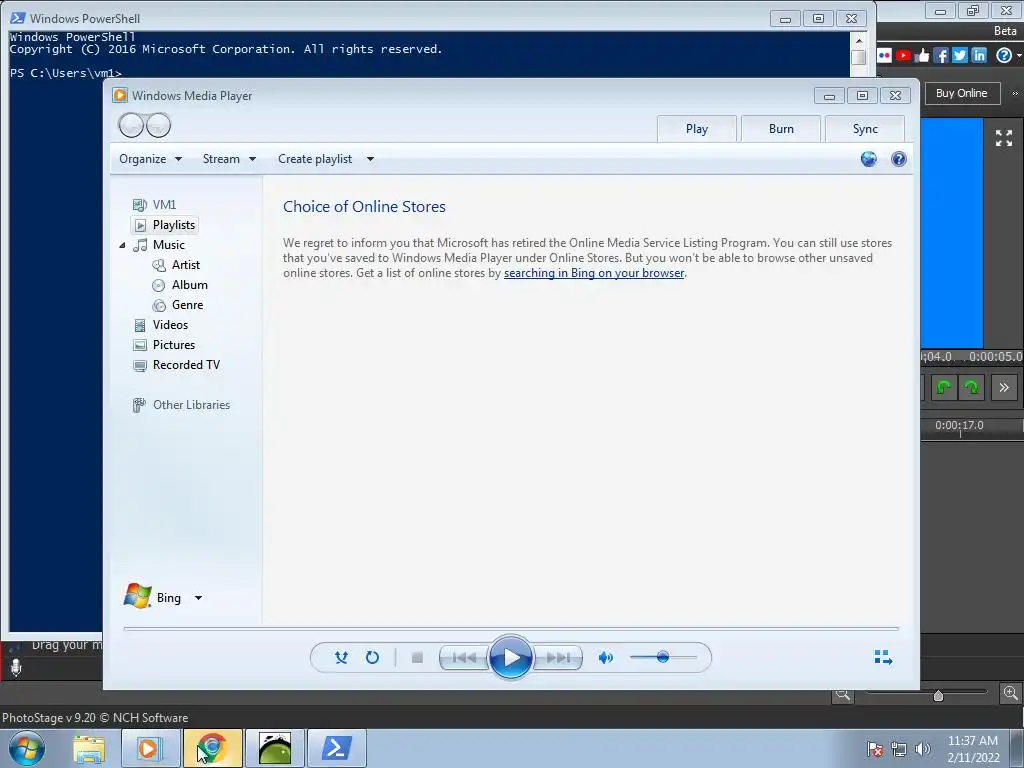
Task: Click the PhotoStage zoom out magnifier
Action: coord(843,695)
